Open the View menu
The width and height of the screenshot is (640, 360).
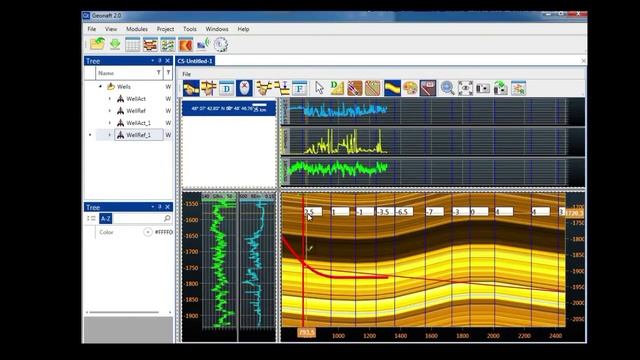(x=111, y=29)
